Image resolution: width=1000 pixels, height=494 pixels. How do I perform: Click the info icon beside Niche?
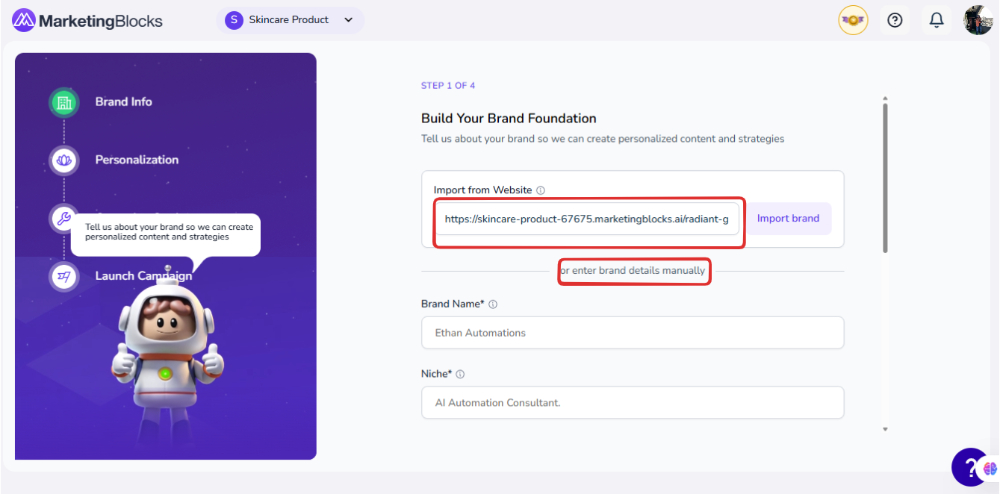tap(461, 374)
